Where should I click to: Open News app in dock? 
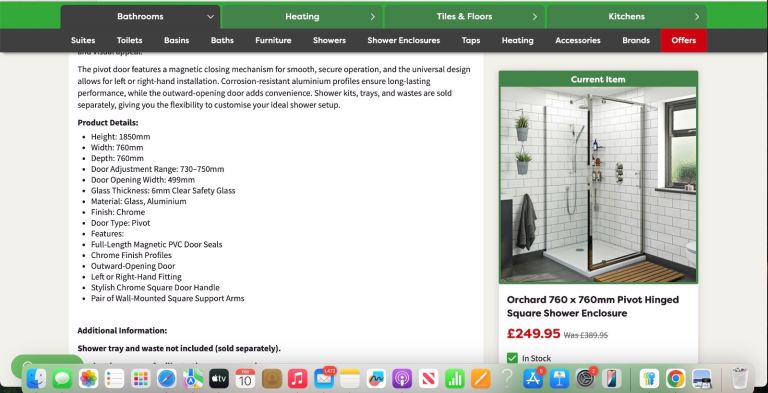[428, 378]
